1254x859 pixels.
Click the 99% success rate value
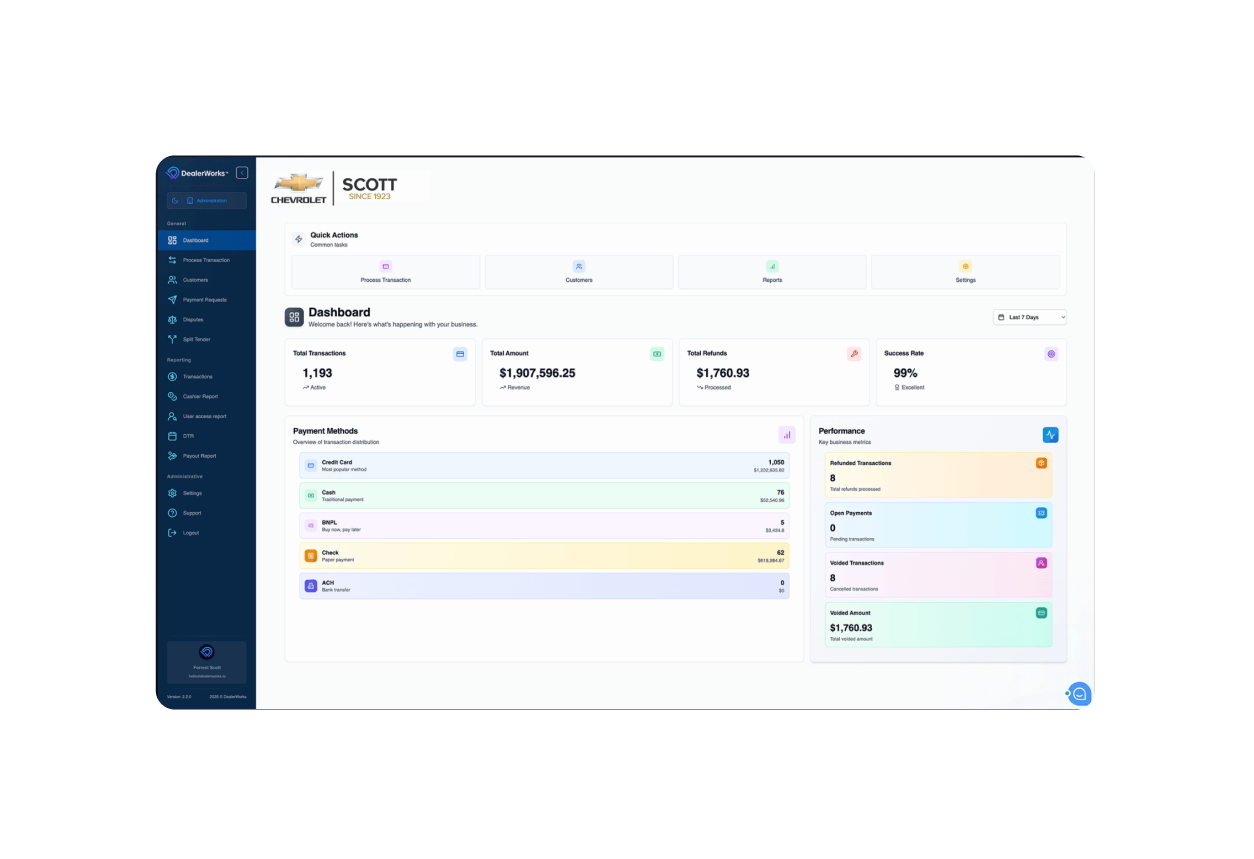[905, 373]
